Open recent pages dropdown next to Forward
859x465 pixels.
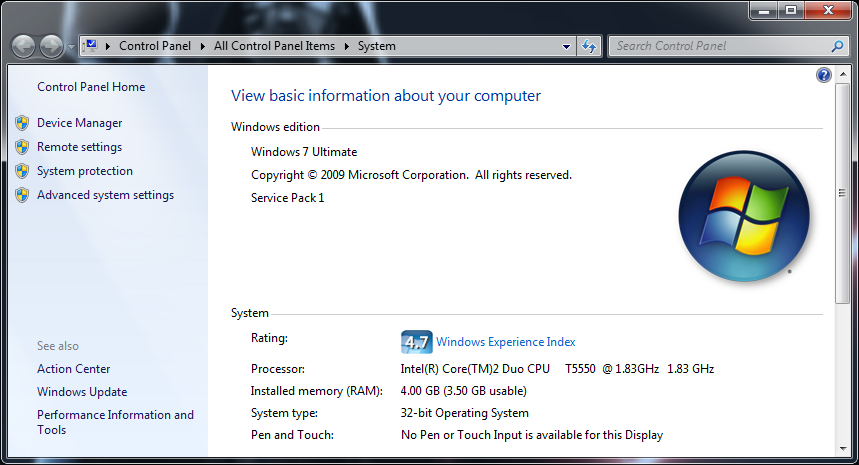pyautogui.click(x=71, y=47)
